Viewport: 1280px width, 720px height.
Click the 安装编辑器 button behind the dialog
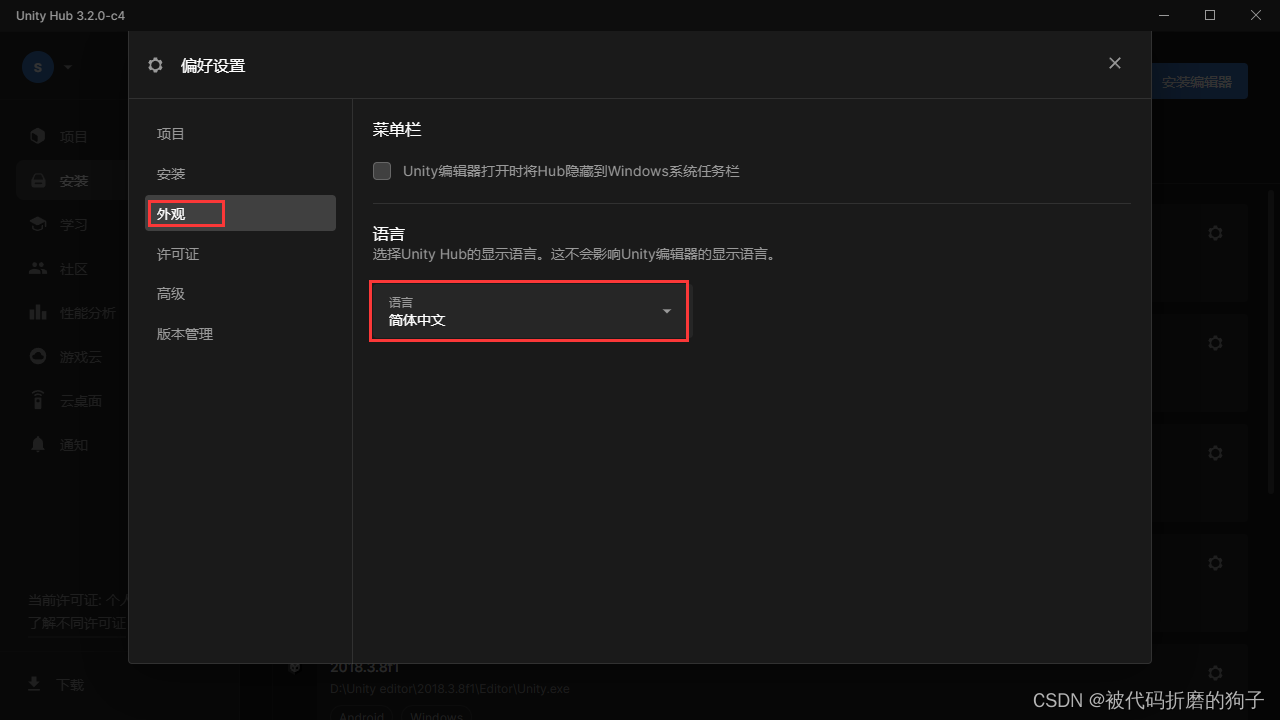point(1198,82)
